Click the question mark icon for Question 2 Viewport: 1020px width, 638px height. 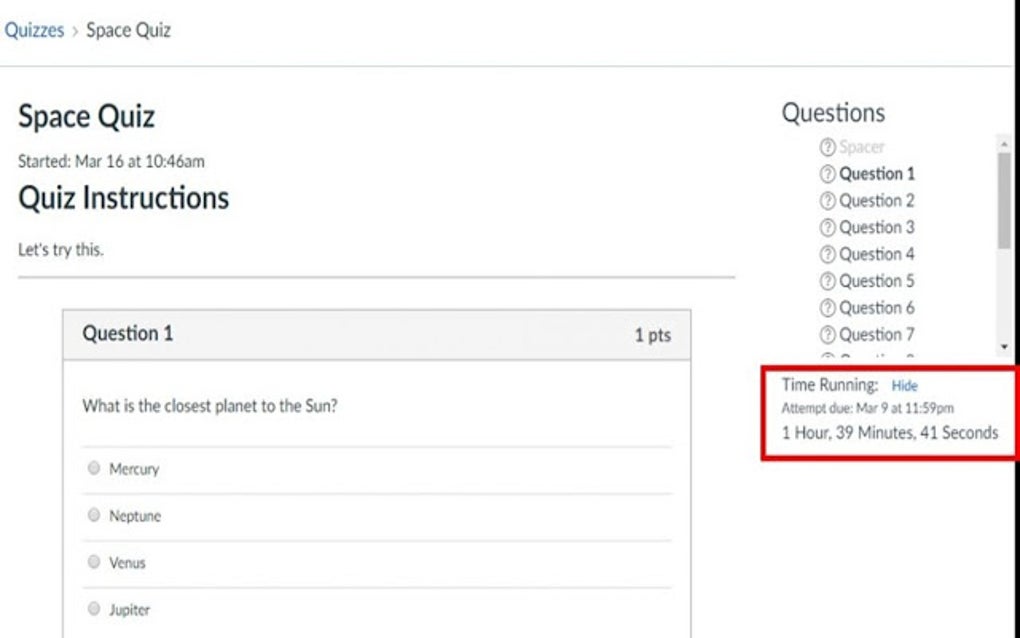826,200
